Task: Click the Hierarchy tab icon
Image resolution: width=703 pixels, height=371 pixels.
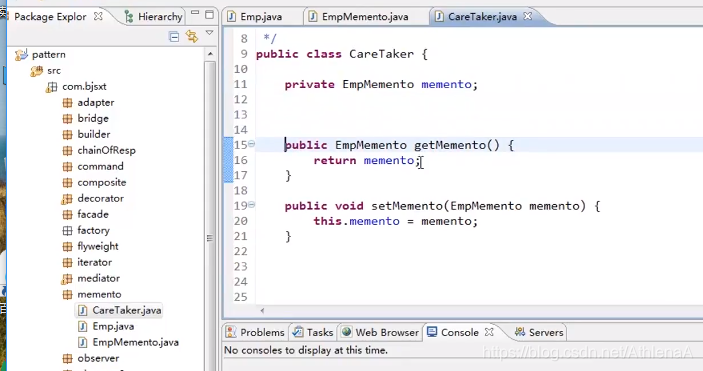Action: (129, 17)
